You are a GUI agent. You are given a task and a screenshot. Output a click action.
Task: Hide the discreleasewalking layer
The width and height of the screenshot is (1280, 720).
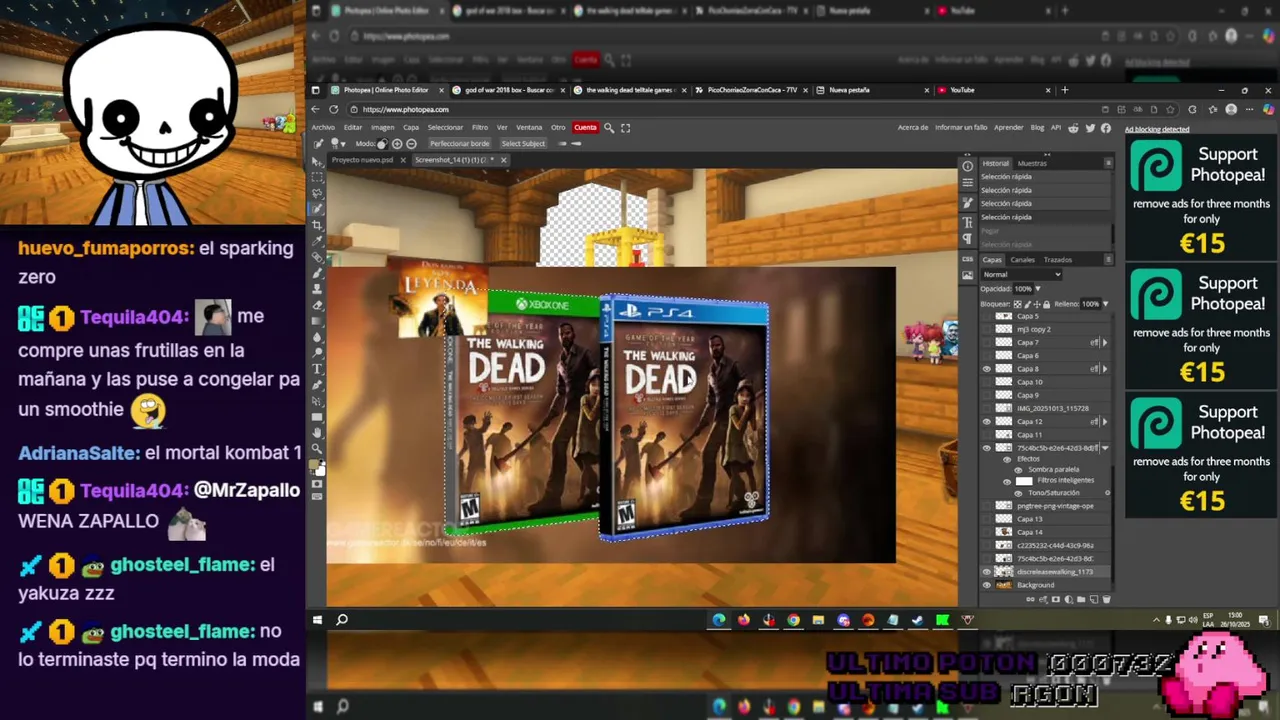987,572
